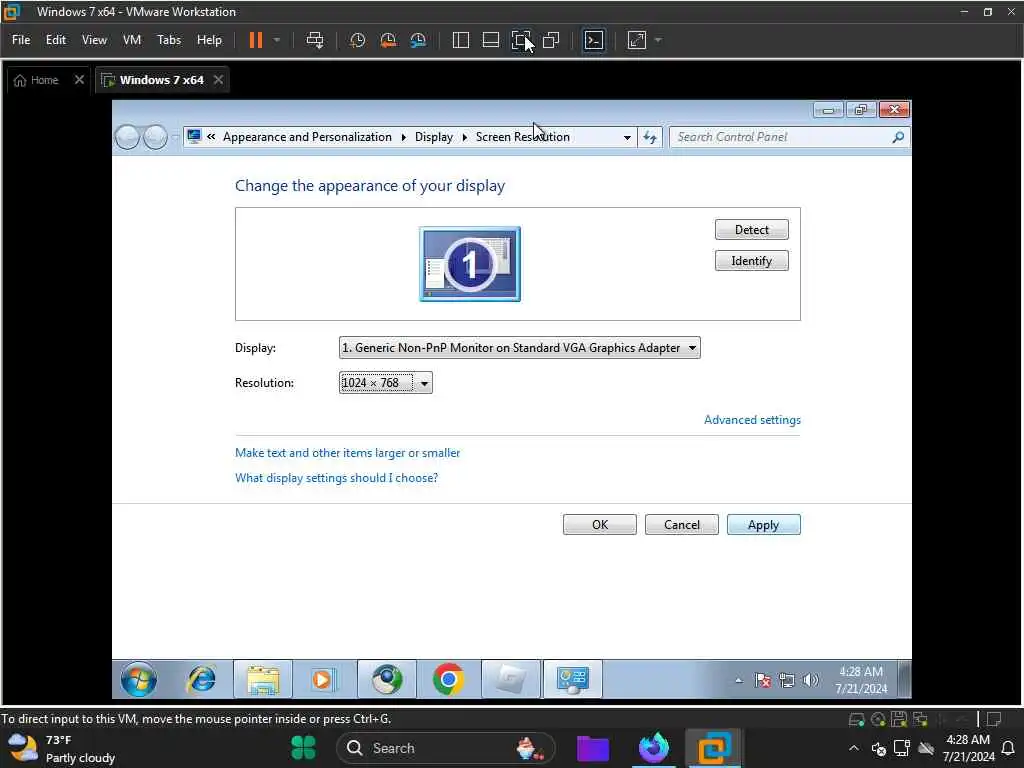
Task: Open the snapshot manager icon
Action: click(x=418, y=40)
